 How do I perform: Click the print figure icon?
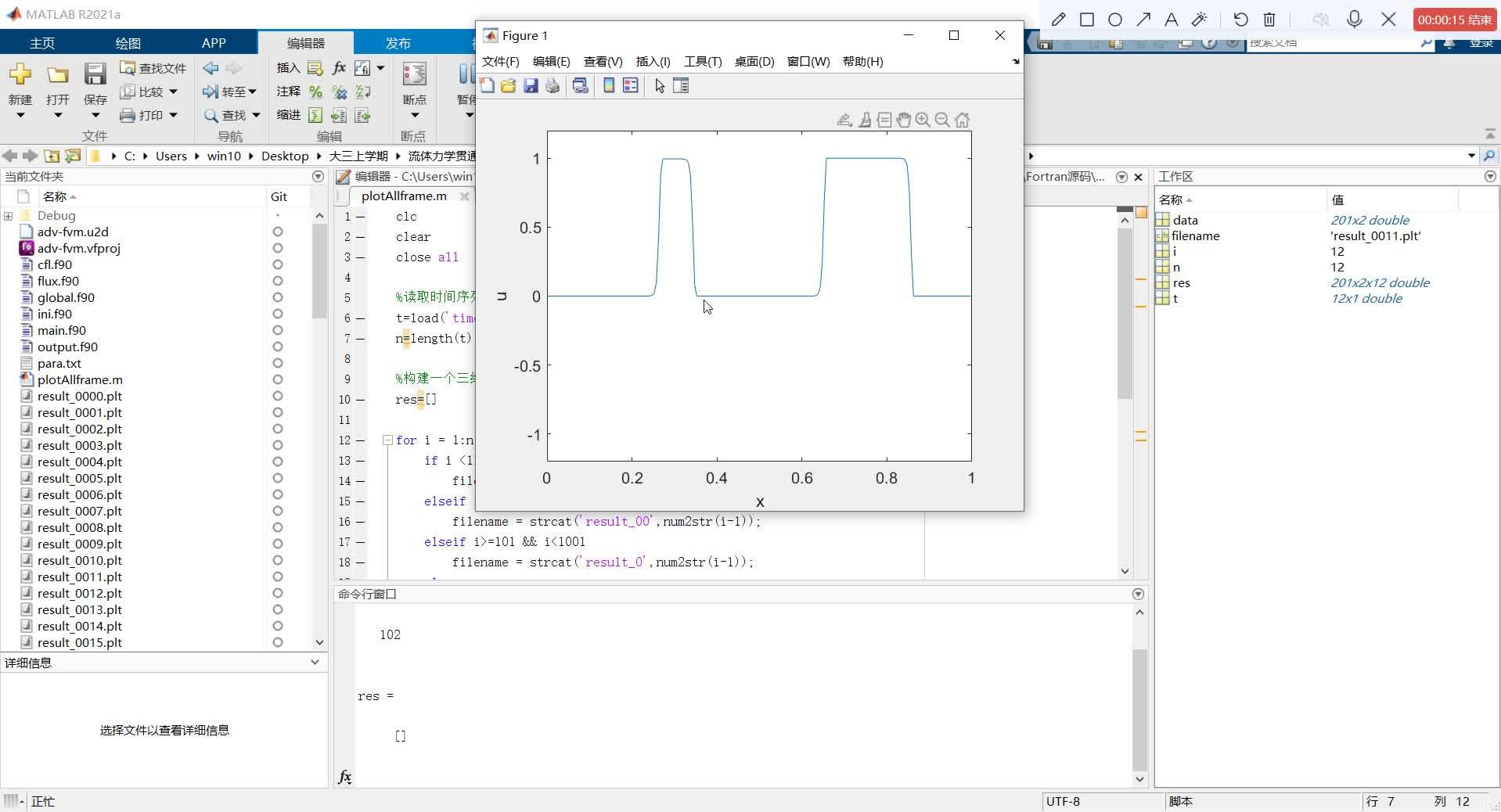point(553,86)
